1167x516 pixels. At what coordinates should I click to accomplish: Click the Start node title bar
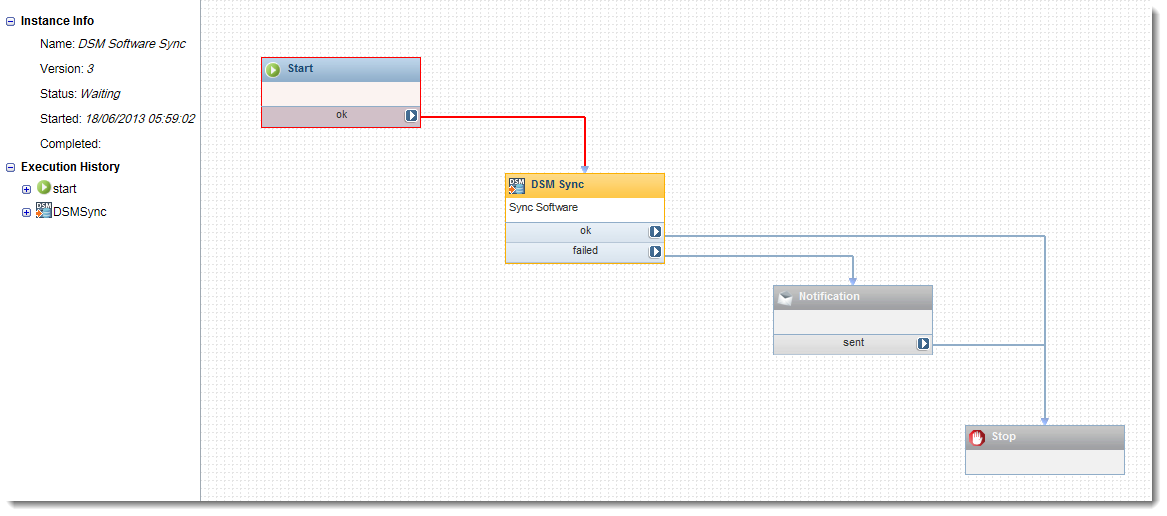(341, 69)
